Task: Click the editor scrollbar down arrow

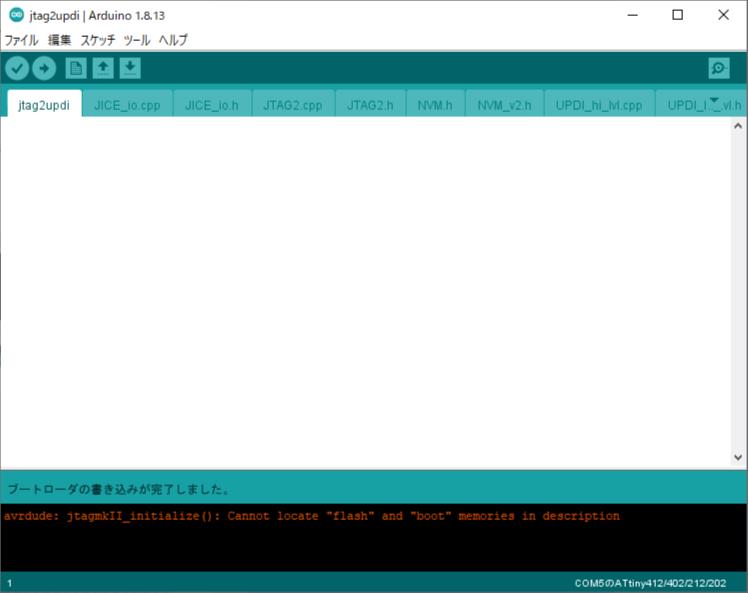Action: coord(738,457)
